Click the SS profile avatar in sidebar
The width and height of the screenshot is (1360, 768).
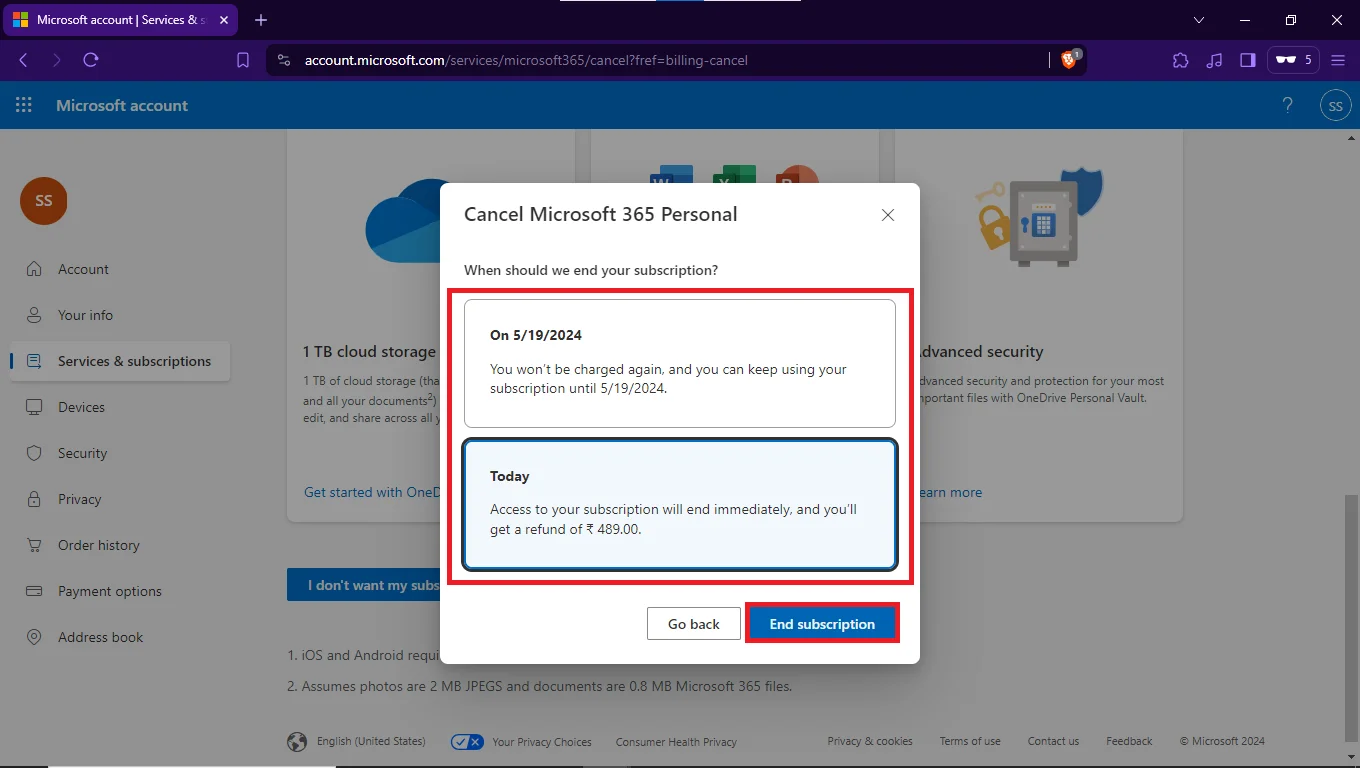43,201
